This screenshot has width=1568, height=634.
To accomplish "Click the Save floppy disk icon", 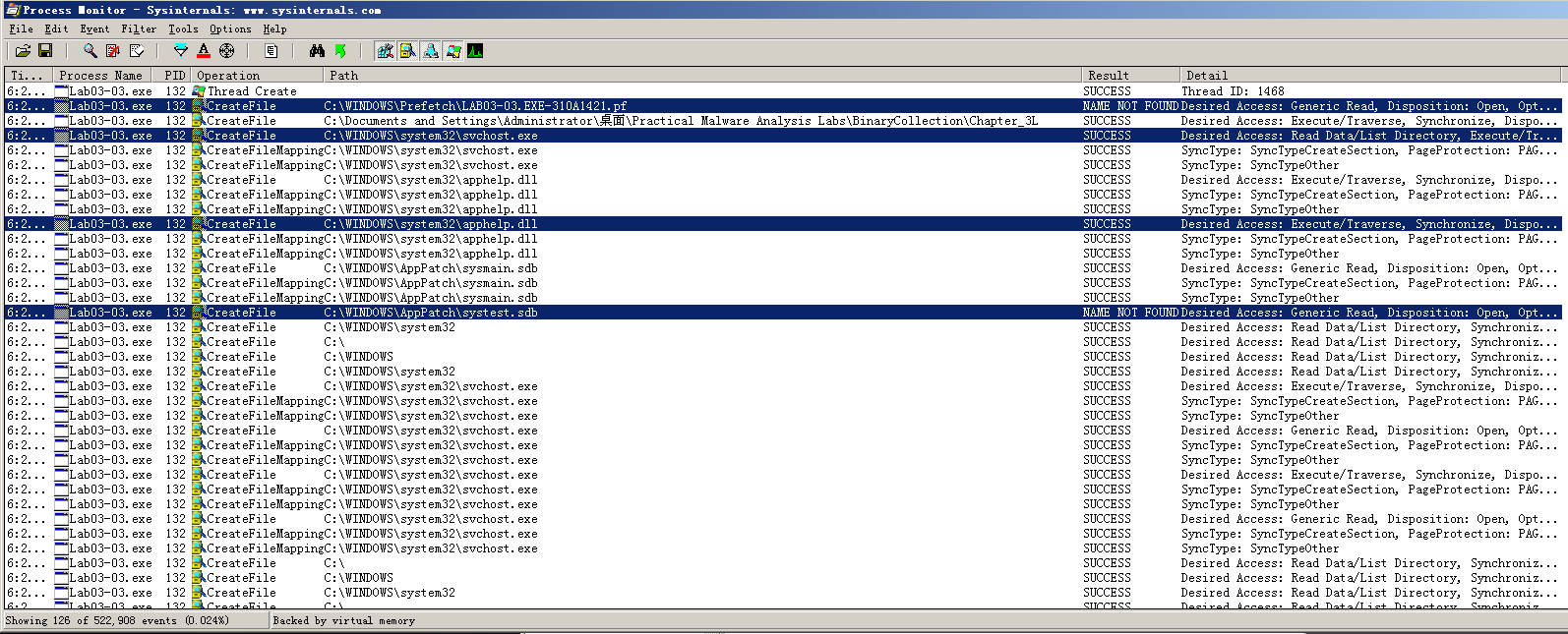I will pyautogui.click(x=45, y=51).
